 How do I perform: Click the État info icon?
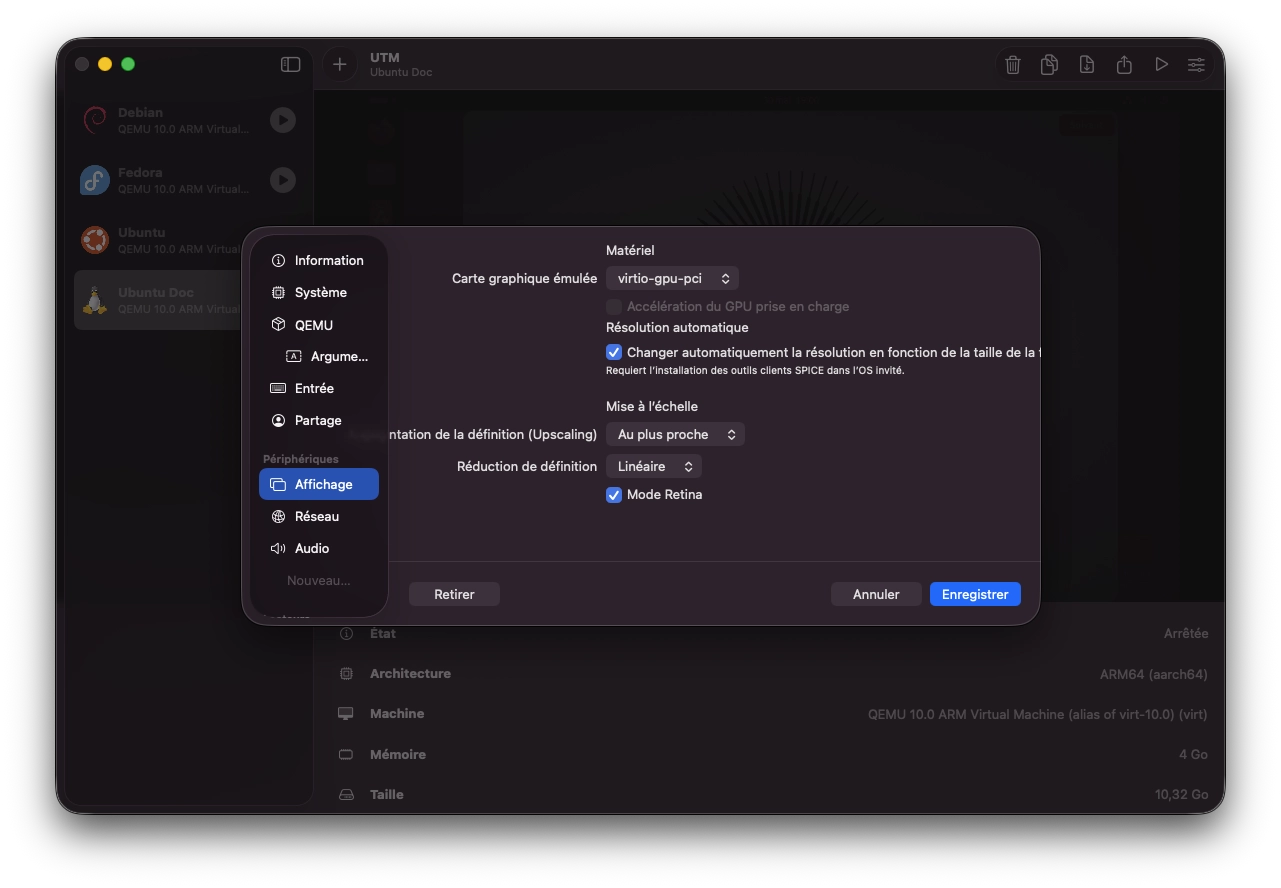coord(346,634)
